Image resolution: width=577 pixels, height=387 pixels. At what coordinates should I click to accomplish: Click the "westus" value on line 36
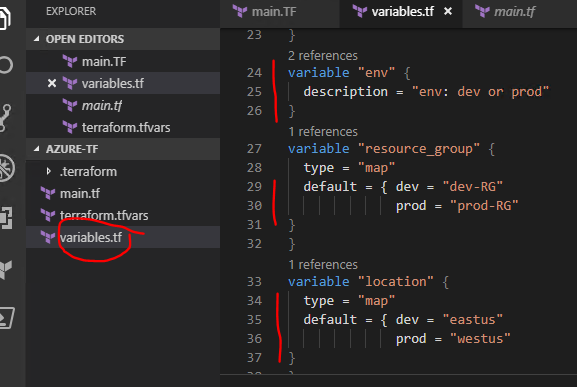(x=480, y=339)
